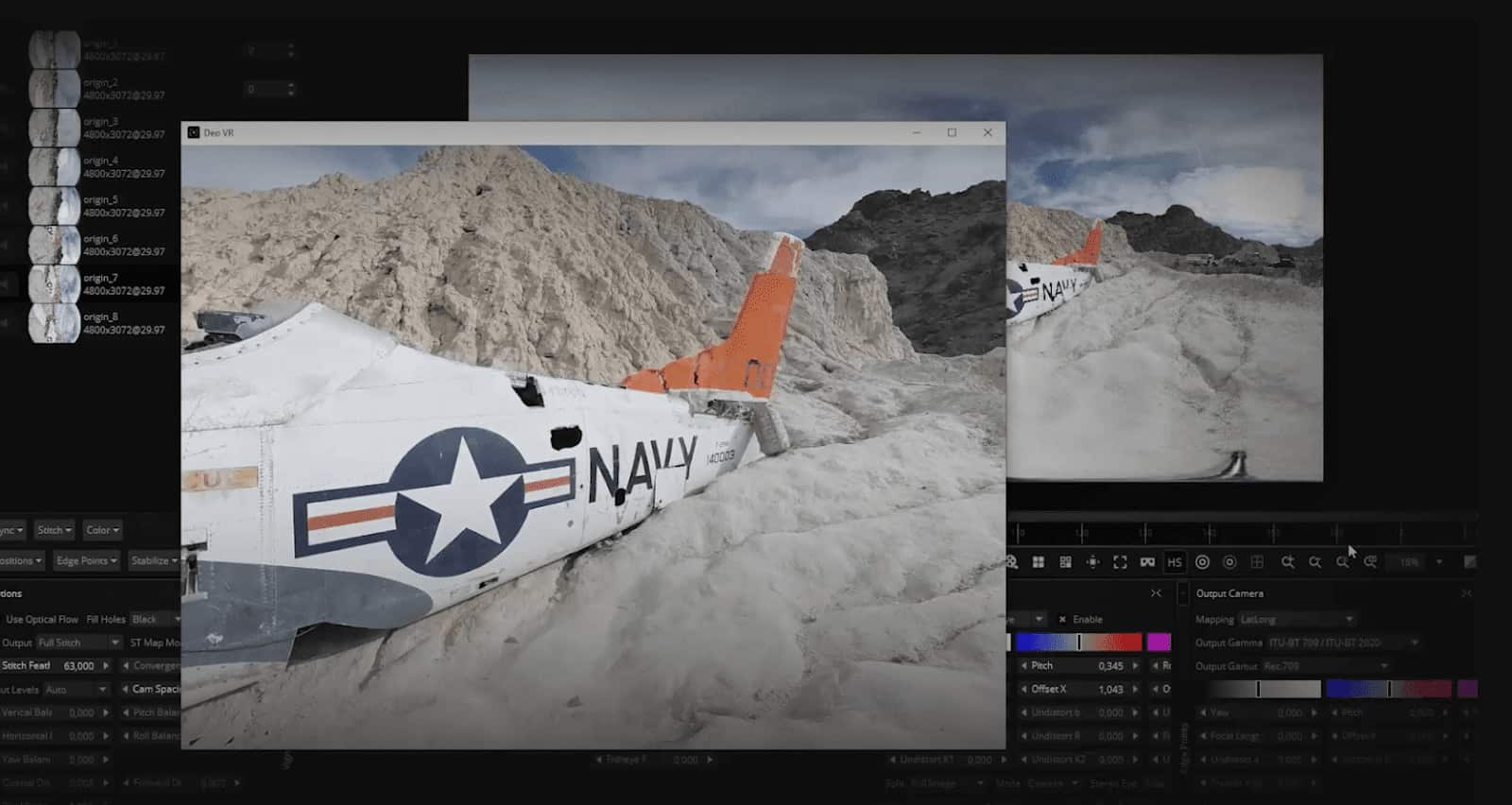Click the center-pan crosshair icon
Image resolution: width=1512 pixels, height=805 pixels.
pyautogui.click(x=1092, y=562)
